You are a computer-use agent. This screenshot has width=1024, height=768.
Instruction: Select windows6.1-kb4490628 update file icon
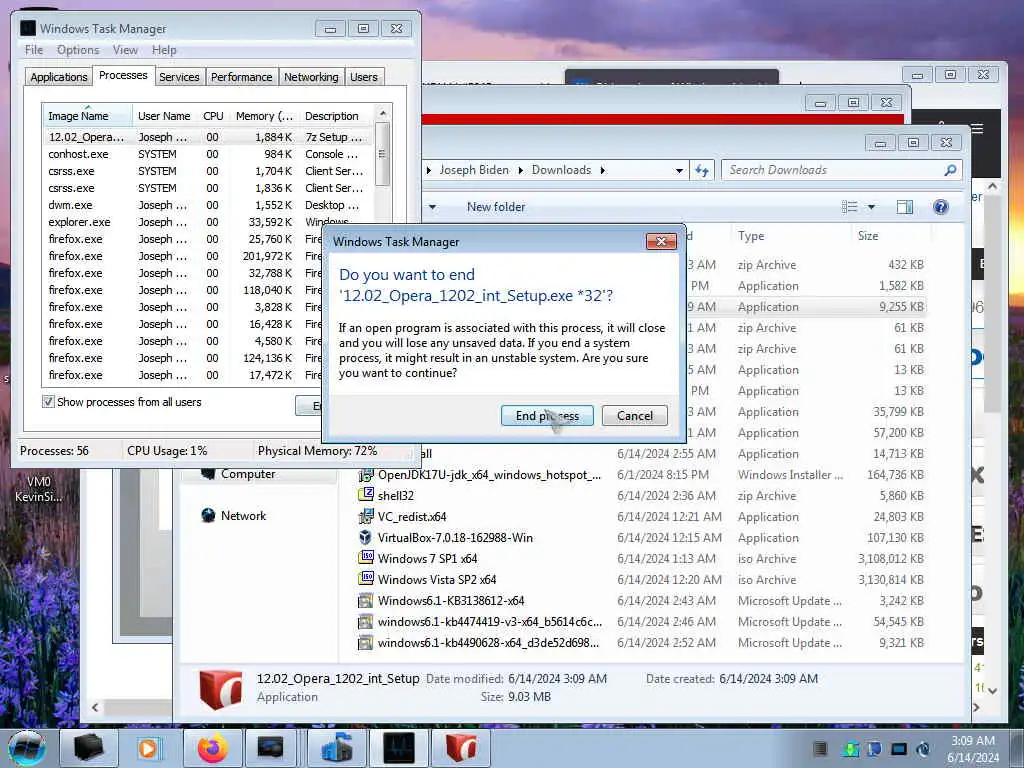366,643
